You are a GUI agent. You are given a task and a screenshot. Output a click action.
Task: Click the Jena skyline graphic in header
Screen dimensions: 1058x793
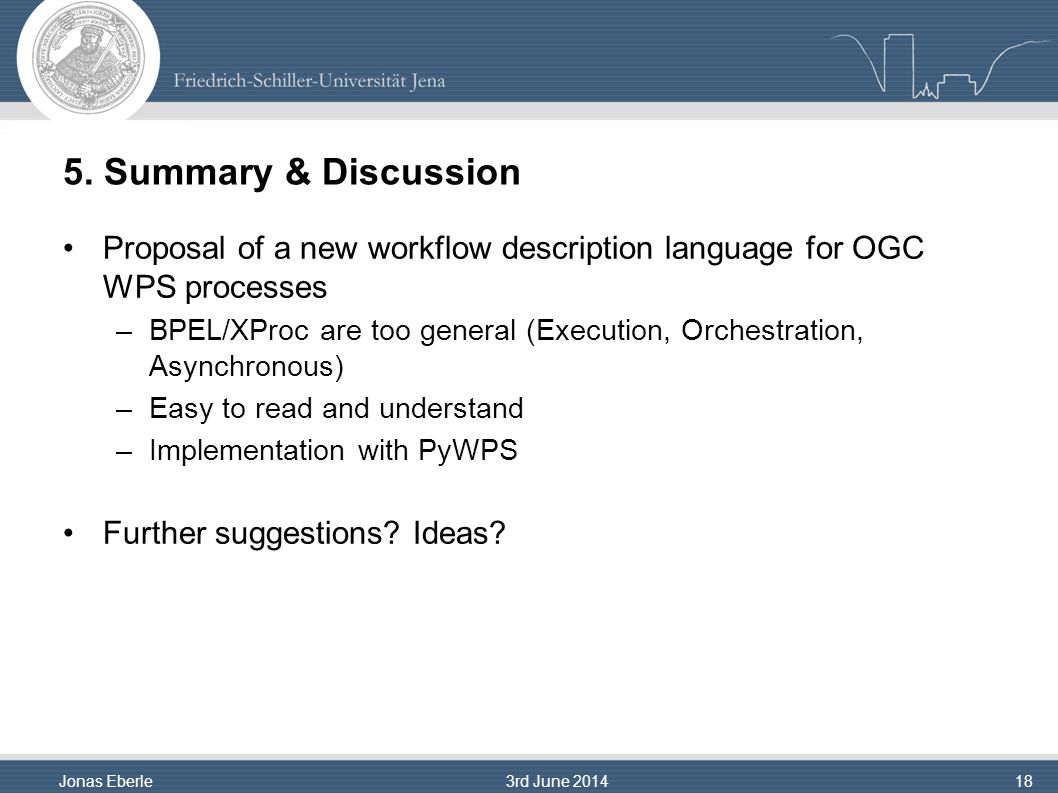940,65
